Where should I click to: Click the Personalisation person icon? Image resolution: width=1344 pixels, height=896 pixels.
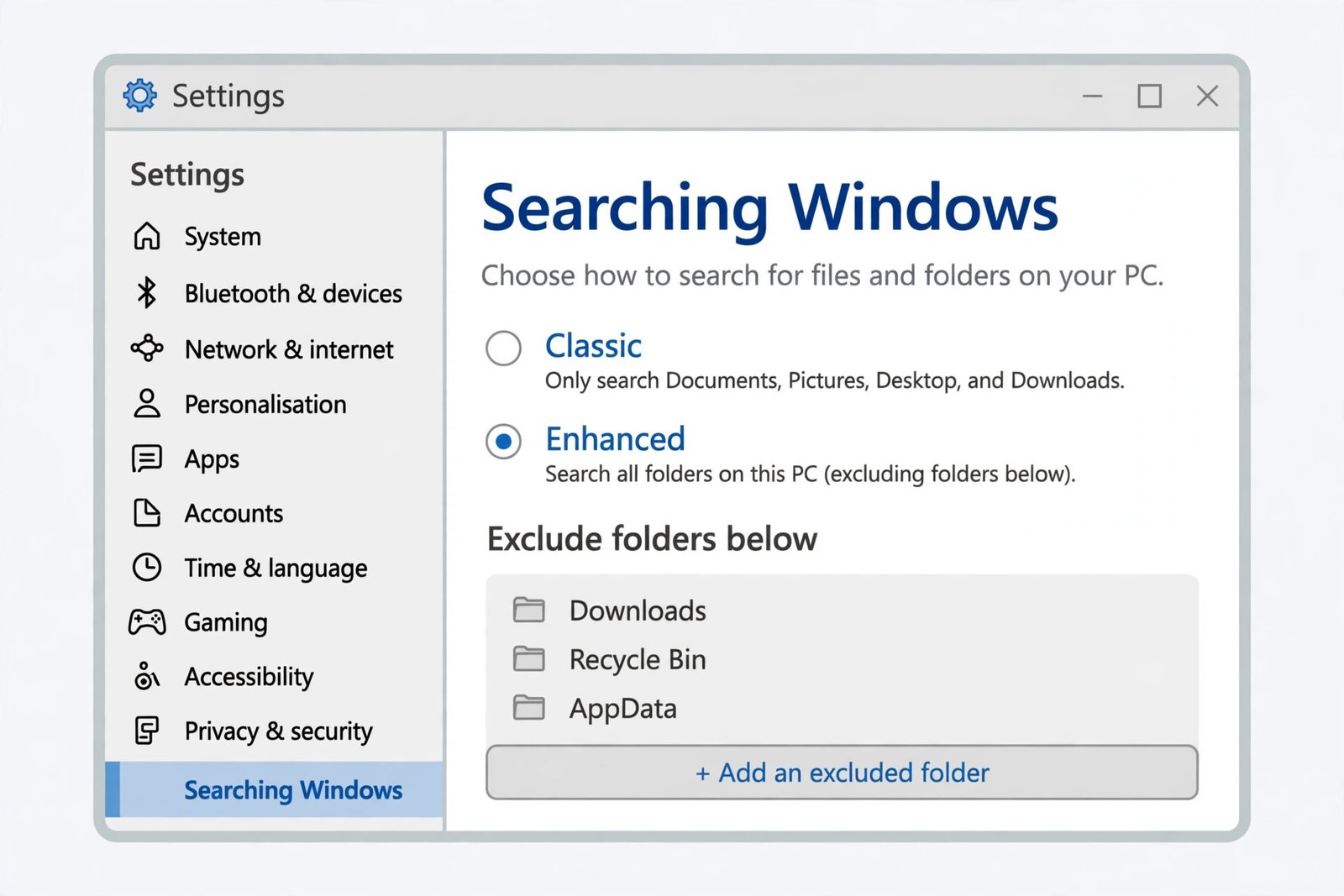click(x=147, y=403)
